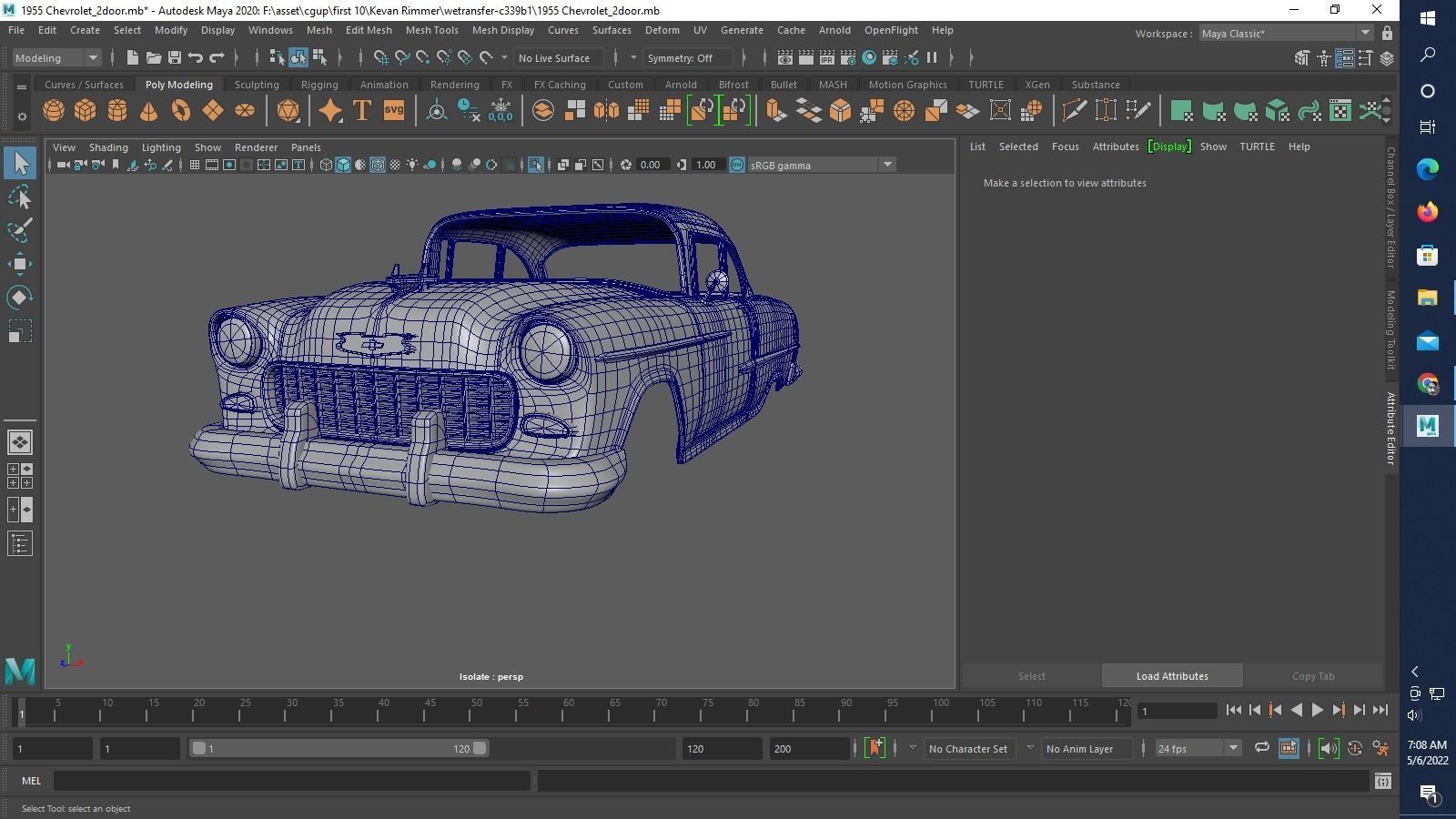Create a polygon cone from the shelf
Viewport: 1456px width, 819px height.
149,111
